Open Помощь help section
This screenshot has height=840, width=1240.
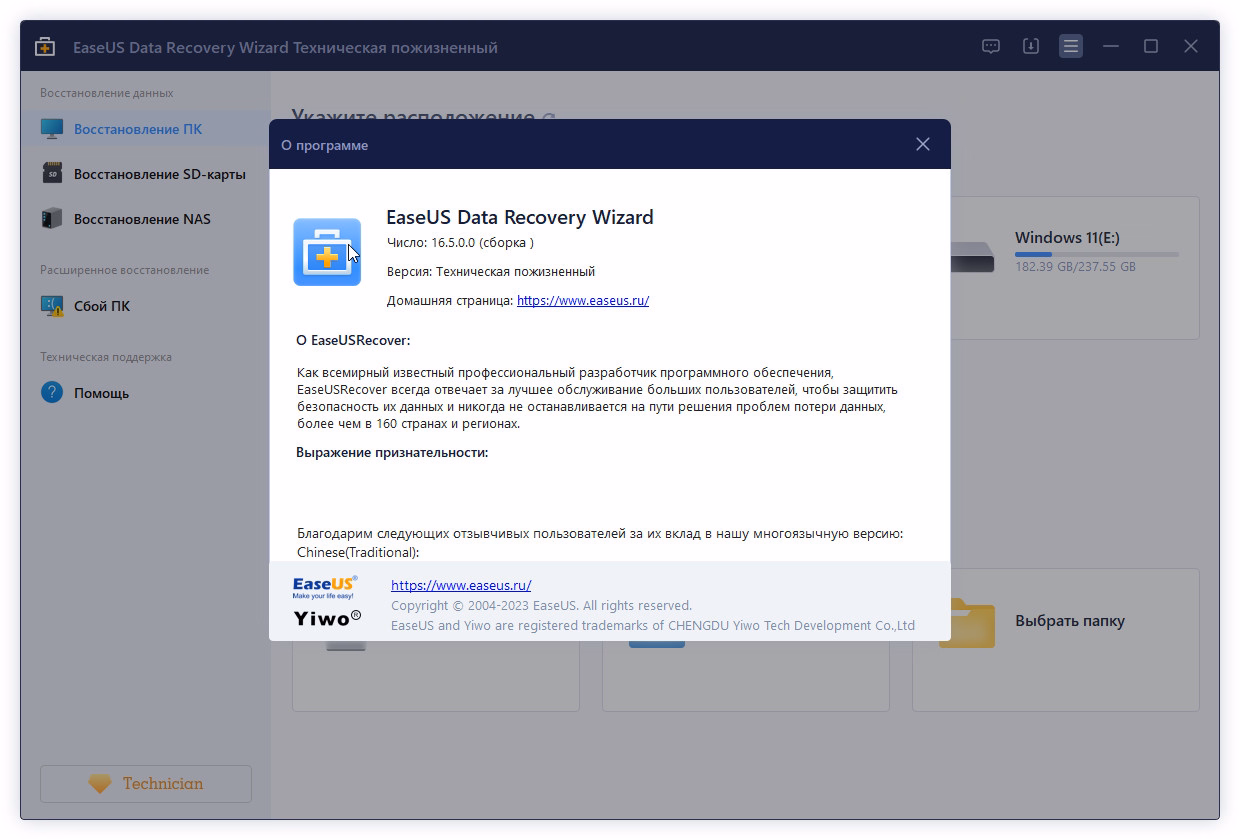click(101, 393)
